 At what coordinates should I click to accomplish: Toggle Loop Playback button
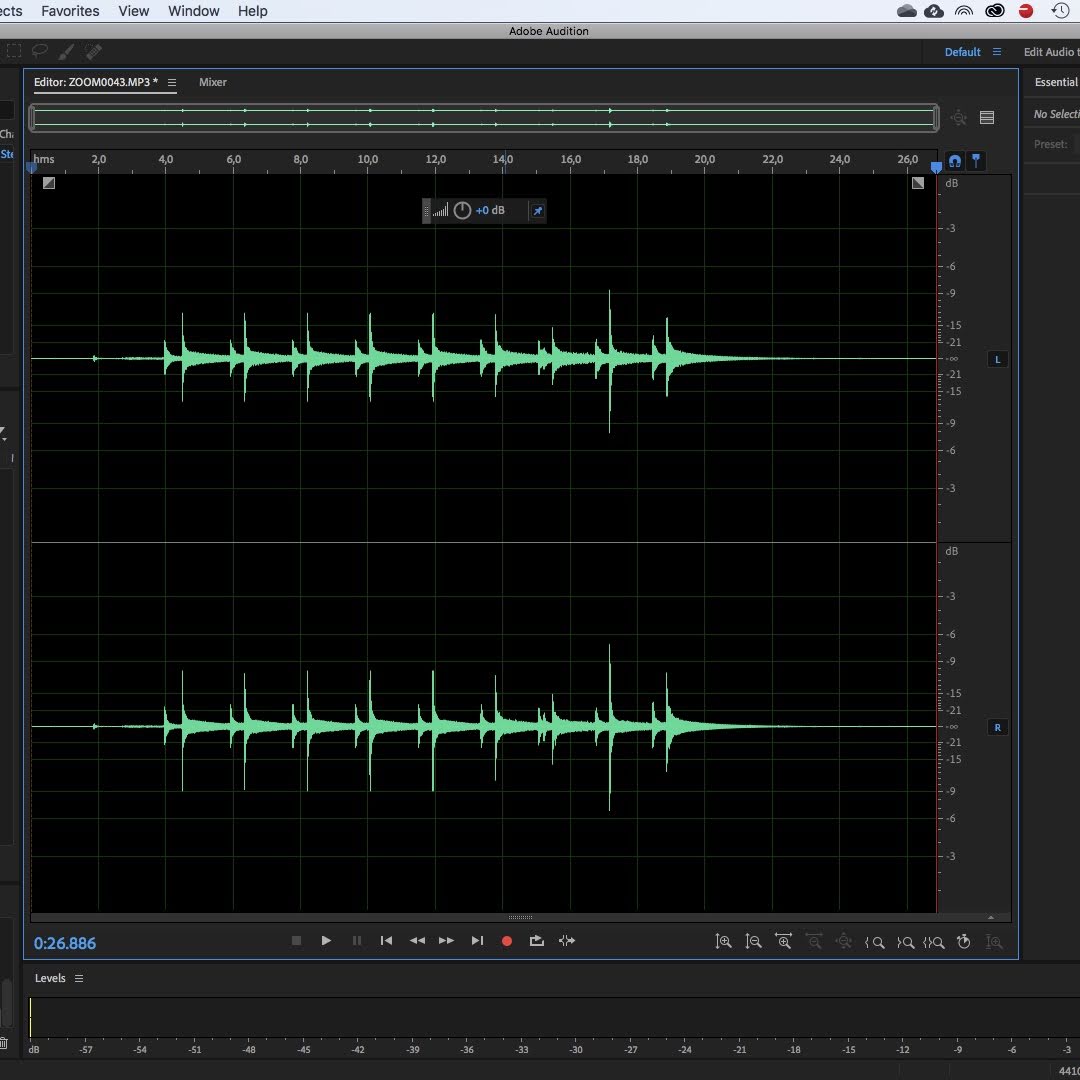click(x=537, y=941)
